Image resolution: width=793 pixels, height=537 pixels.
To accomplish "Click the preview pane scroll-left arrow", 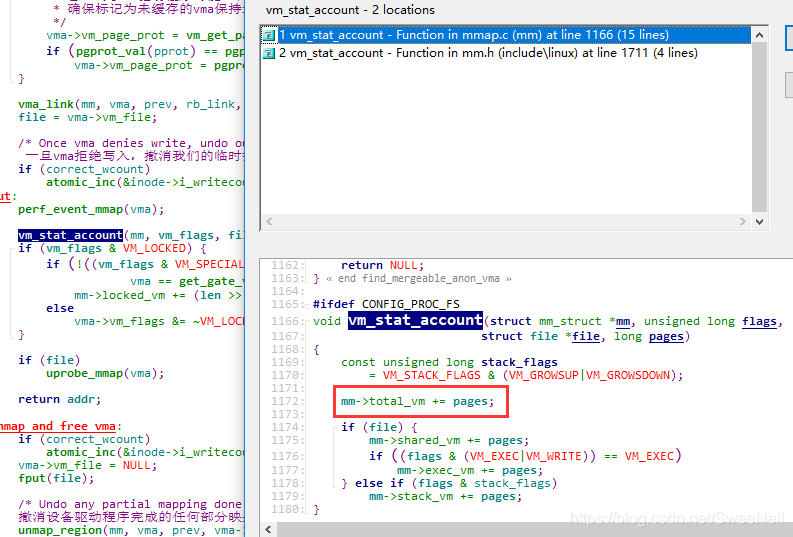I will point(268,529).
